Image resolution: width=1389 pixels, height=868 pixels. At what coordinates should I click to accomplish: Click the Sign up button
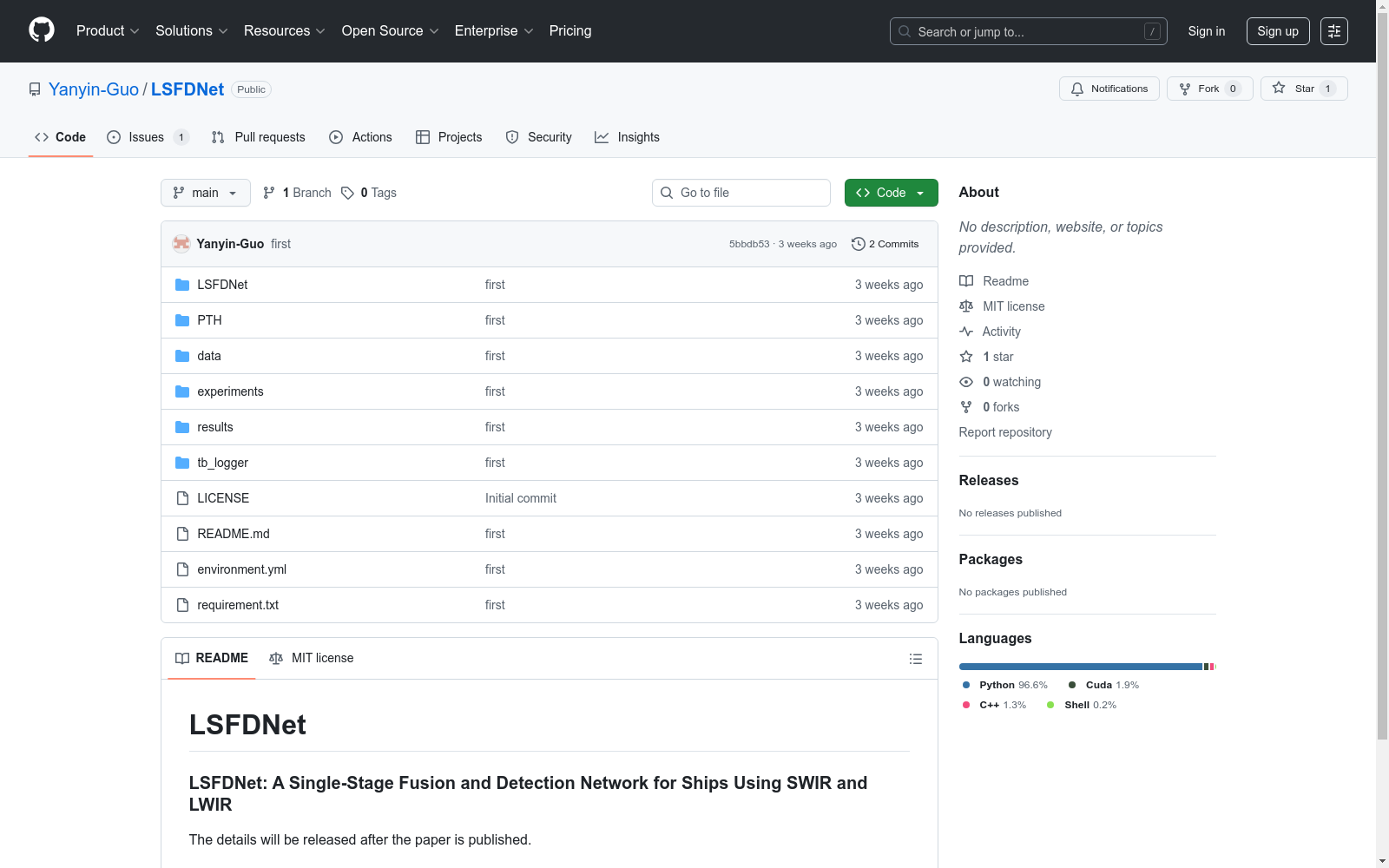click(1278, 31)
